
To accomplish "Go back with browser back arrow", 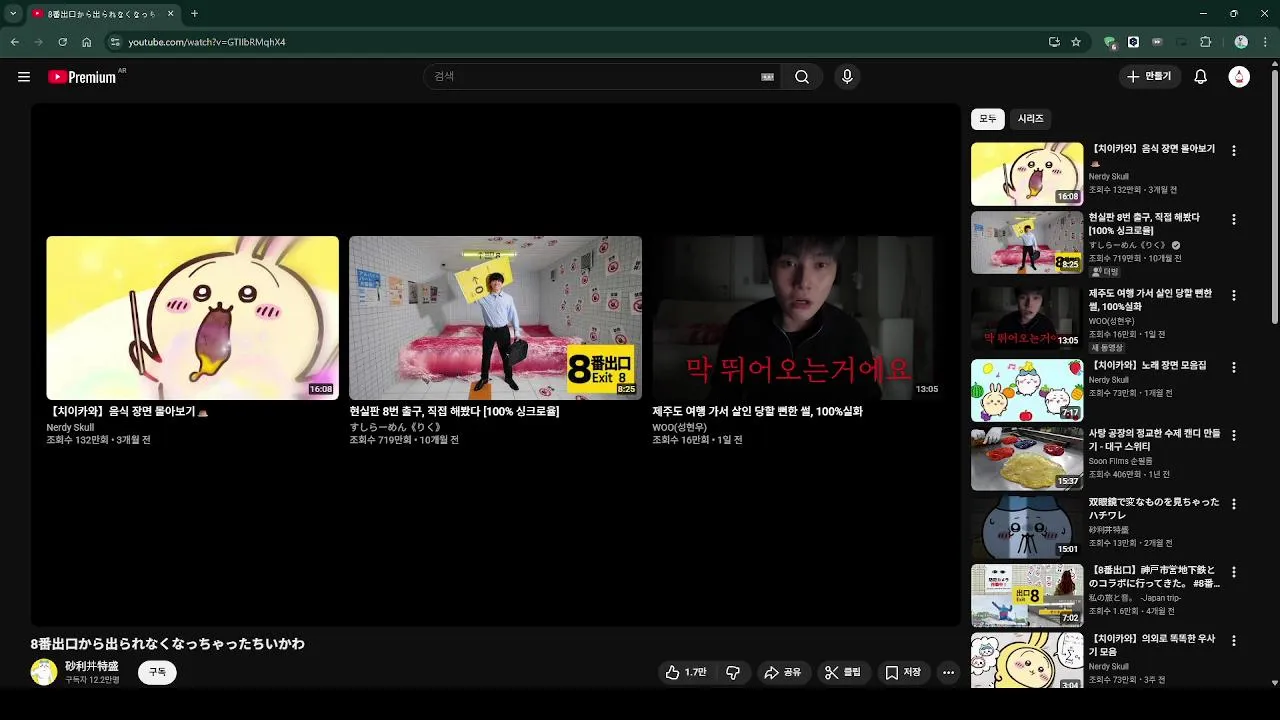I will point(15,42).
